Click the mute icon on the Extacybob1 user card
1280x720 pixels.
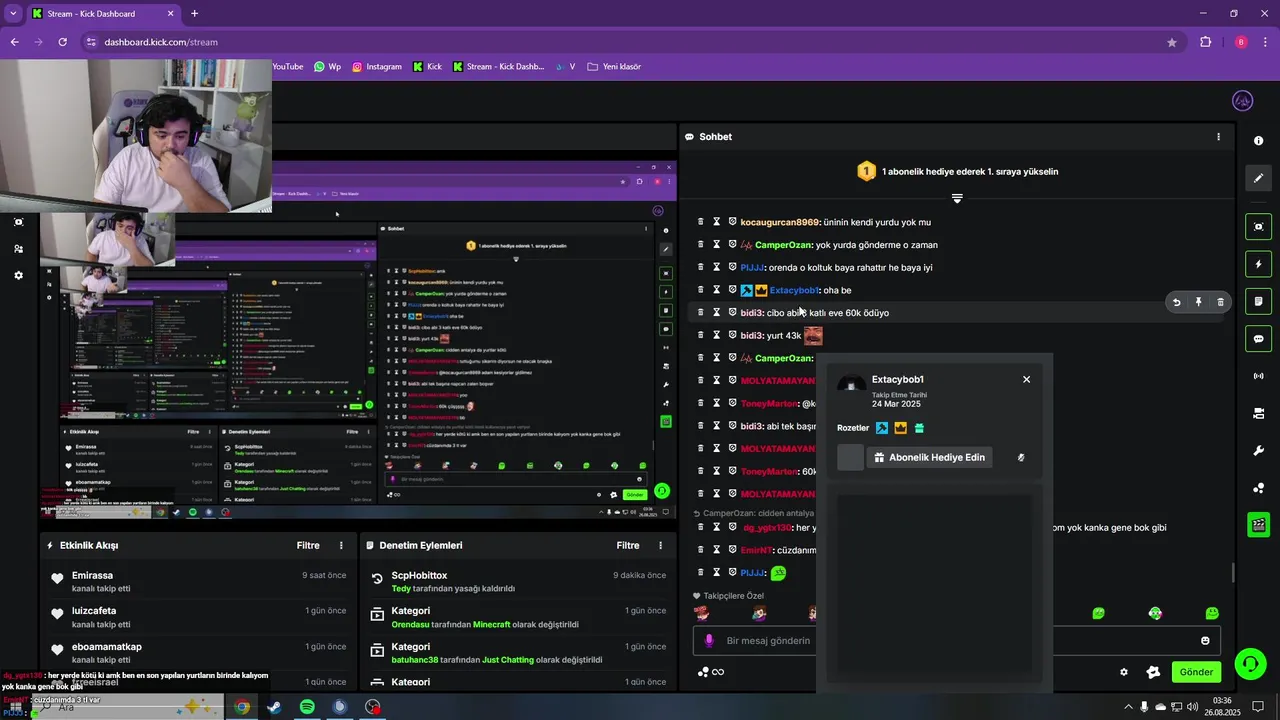(x=1021, y=457)
